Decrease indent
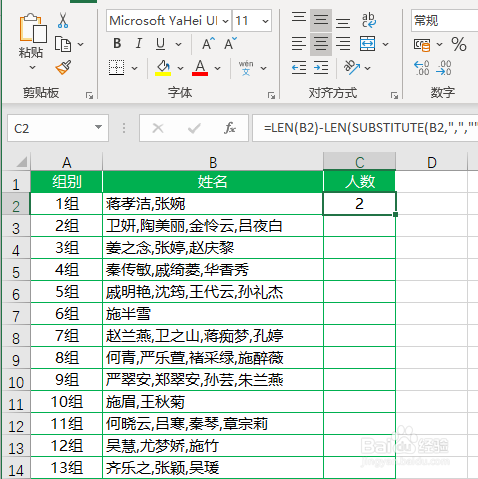The height and width of the screenshot is (479, 478). (299, 68)
